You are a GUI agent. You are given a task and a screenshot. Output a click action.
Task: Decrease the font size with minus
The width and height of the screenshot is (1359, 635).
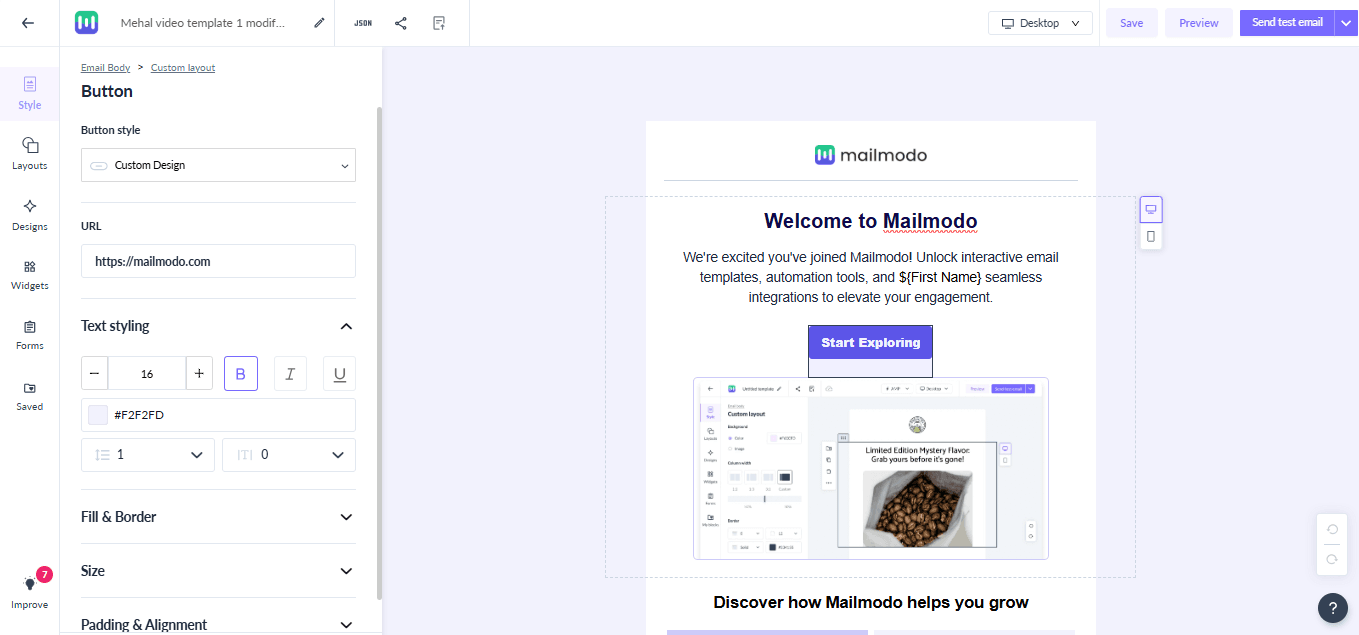[x=95, y=373]
